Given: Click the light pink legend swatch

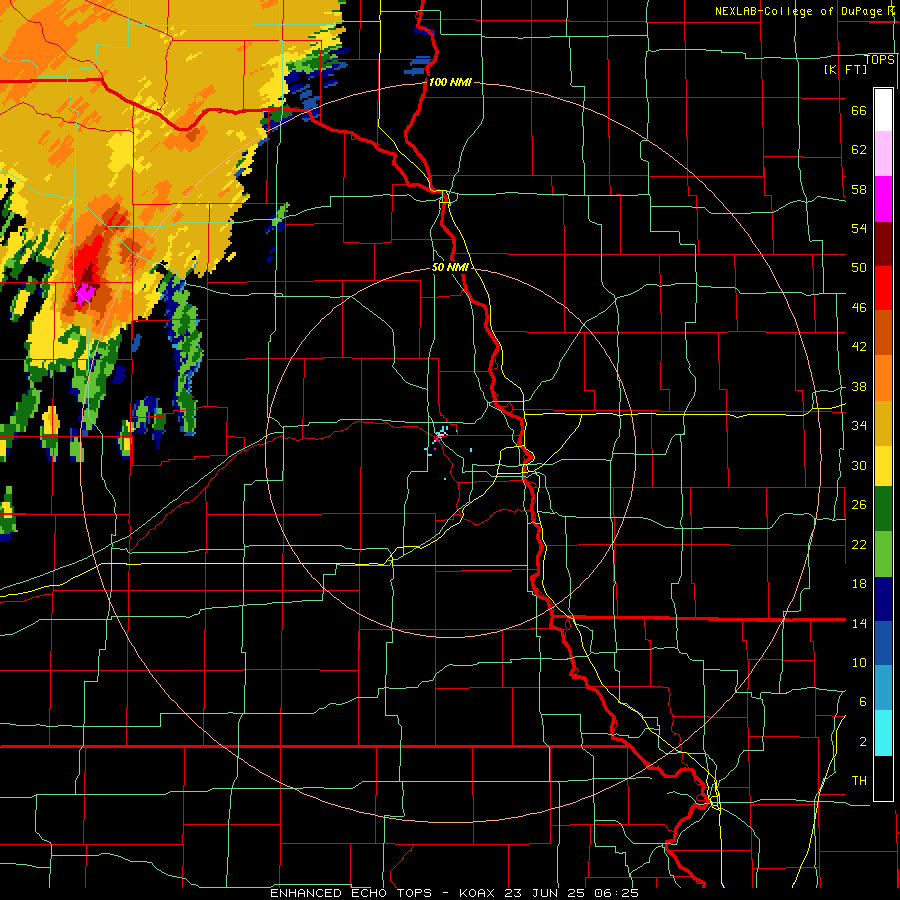Looking at the screenshot, I should pyautogui.click(x=883, y=154).
